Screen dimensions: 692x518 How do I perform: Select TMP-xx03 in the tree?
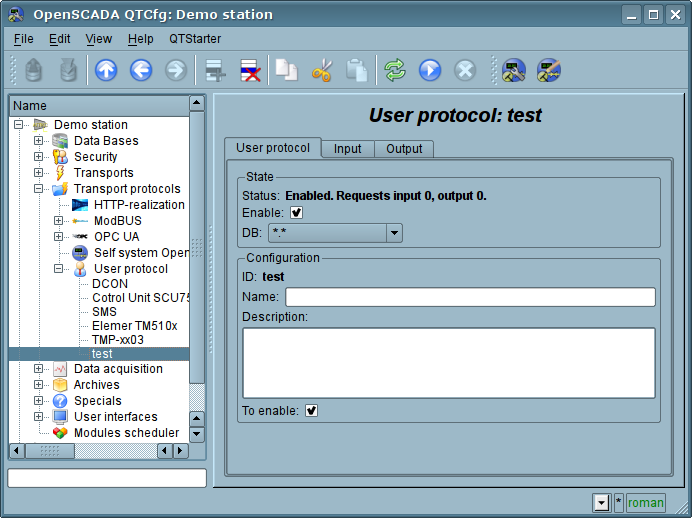tap(118, 340)
